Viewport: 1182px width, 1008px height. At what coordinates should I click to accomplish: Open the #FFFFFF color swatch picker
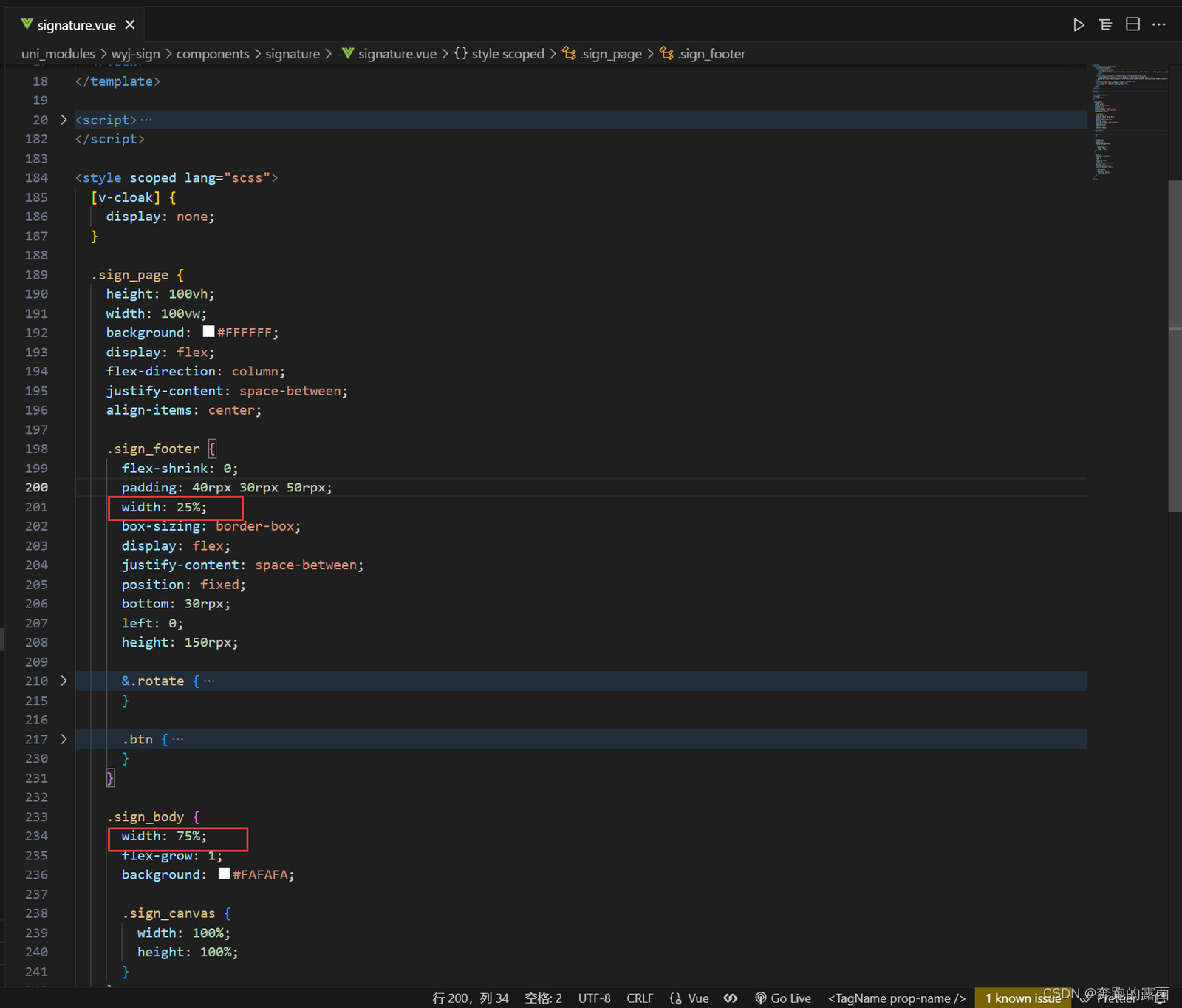pos(208,332)
